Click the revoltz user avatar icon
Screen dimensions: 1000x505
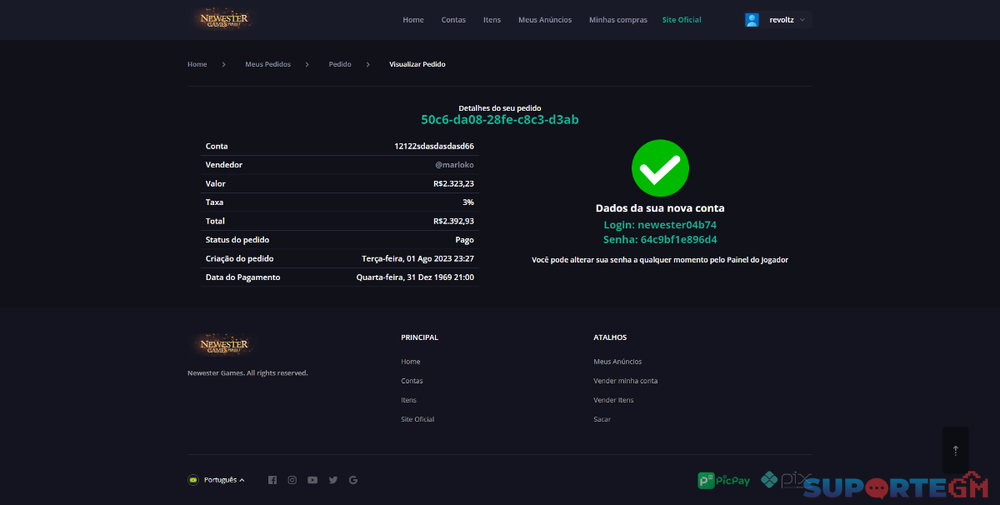pos(752,20)
